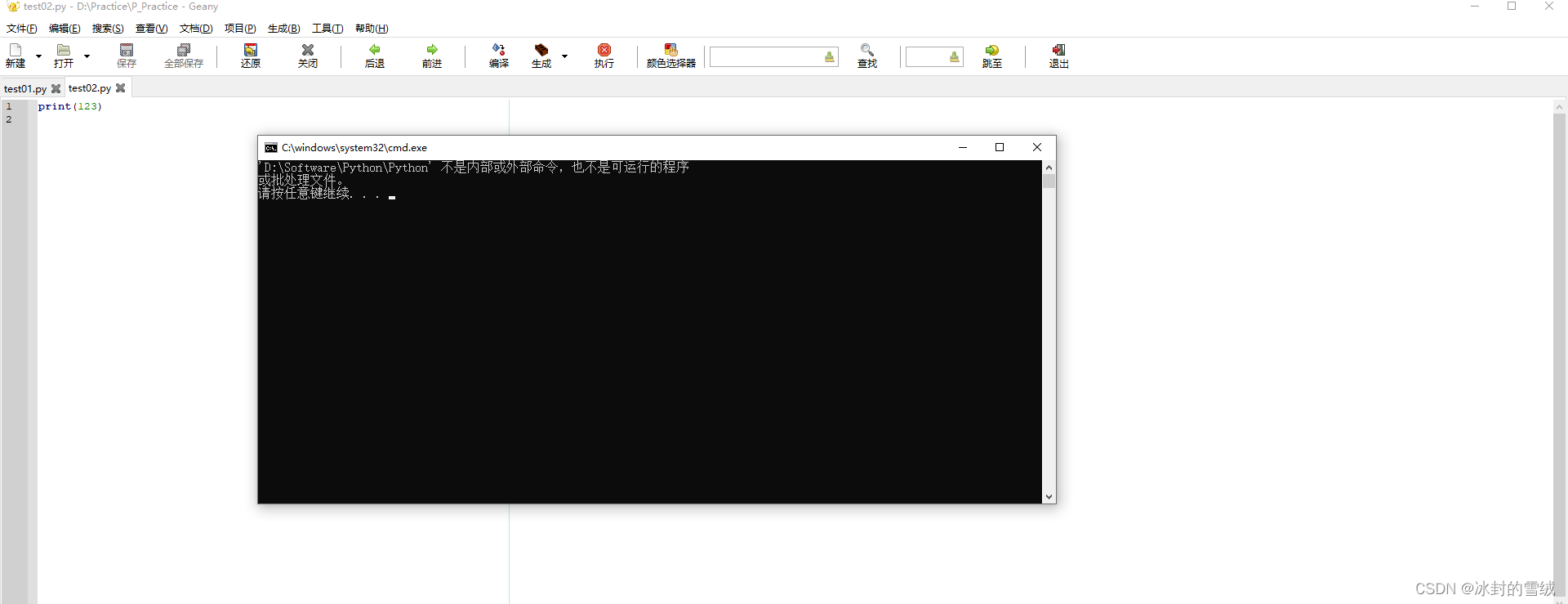Open the 项目(P) menu
The width and height of the screenshot is (1568, 604).
point(240,29)
